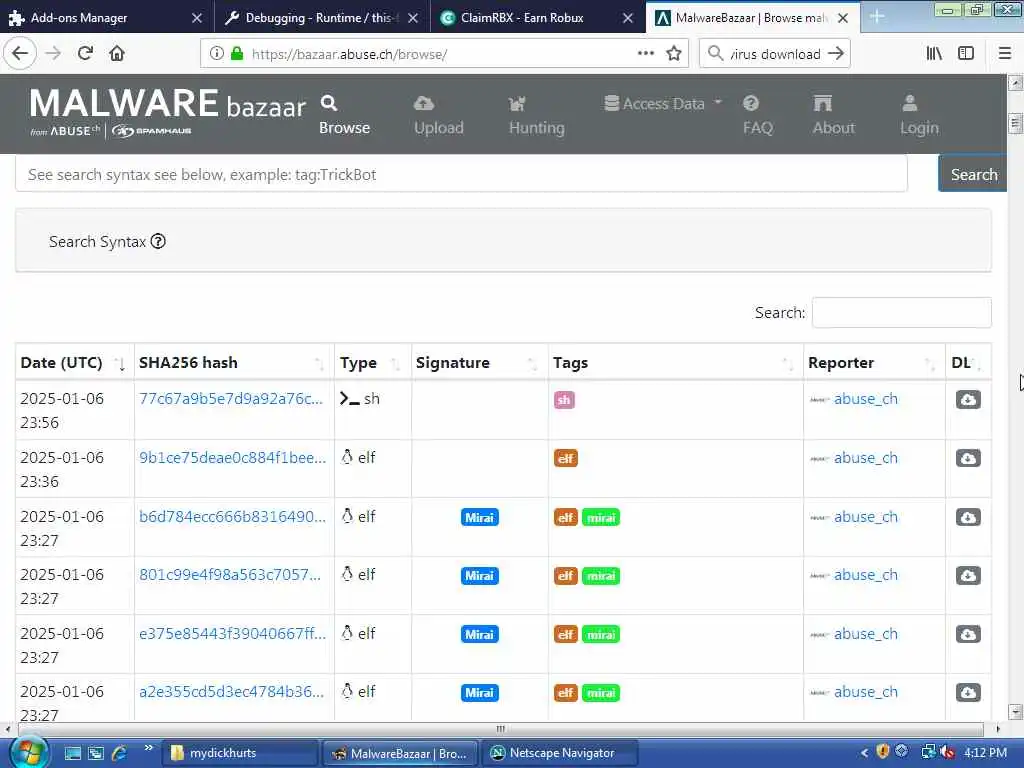Click the pink sh tag
The width and height of the screenshot is (1024, 768).
pos(564,400)
